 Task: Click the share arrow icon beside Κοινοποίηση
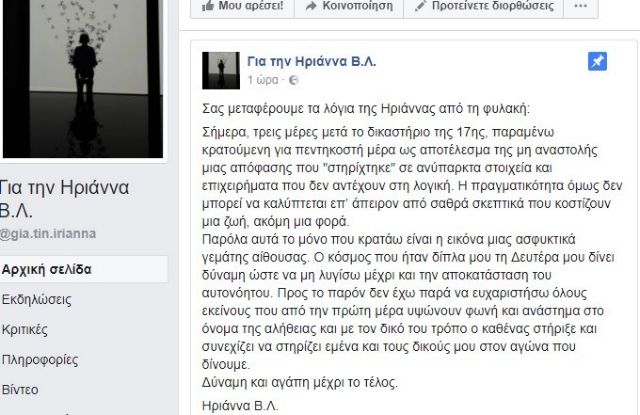click(311, 6)
